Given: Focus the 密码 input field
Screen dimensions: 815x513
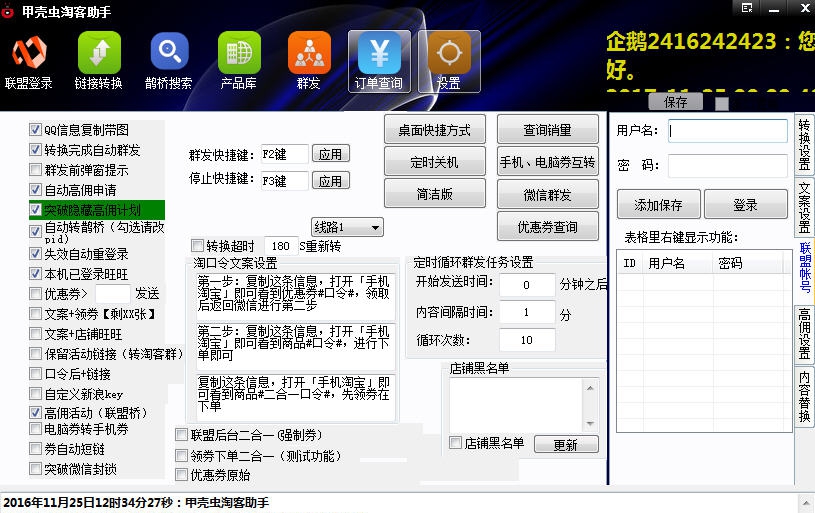Looking at the screenshot, I should click(727, 166).
